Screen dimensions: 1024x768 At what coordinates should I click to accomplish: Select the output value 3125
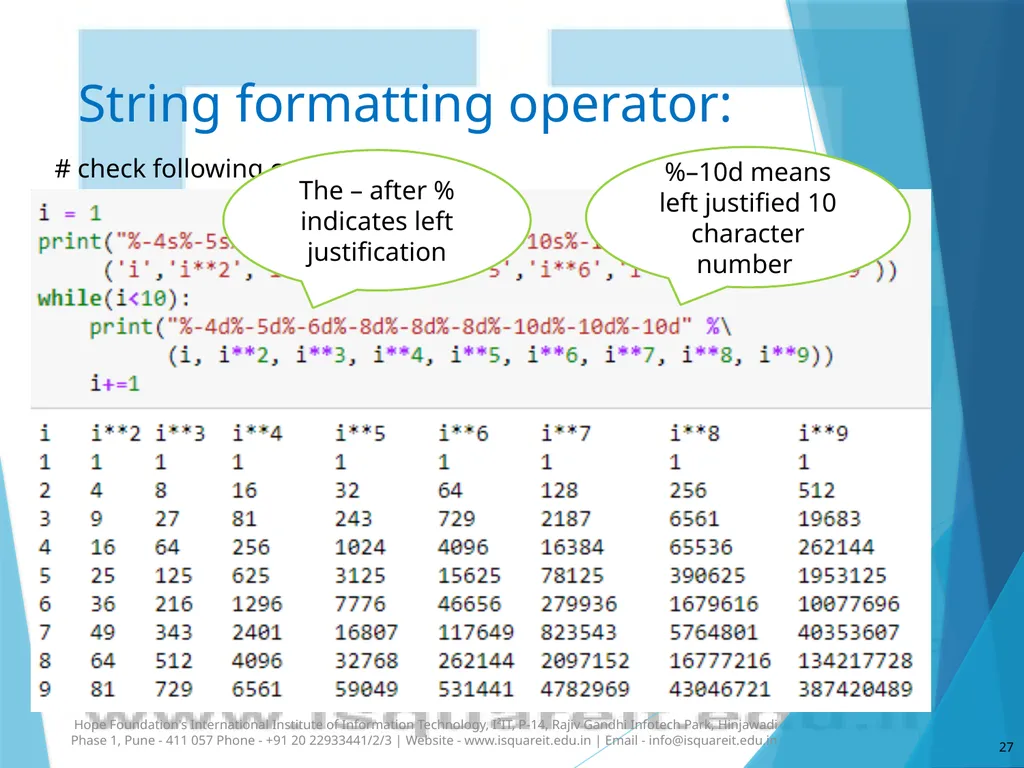pos(360,575)
